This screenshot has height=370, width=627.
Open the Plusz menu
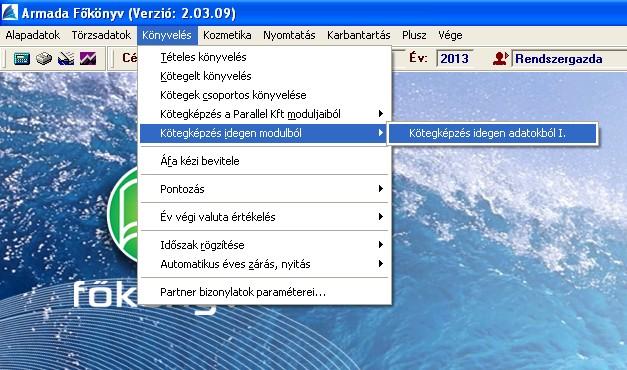pos(414,35)
